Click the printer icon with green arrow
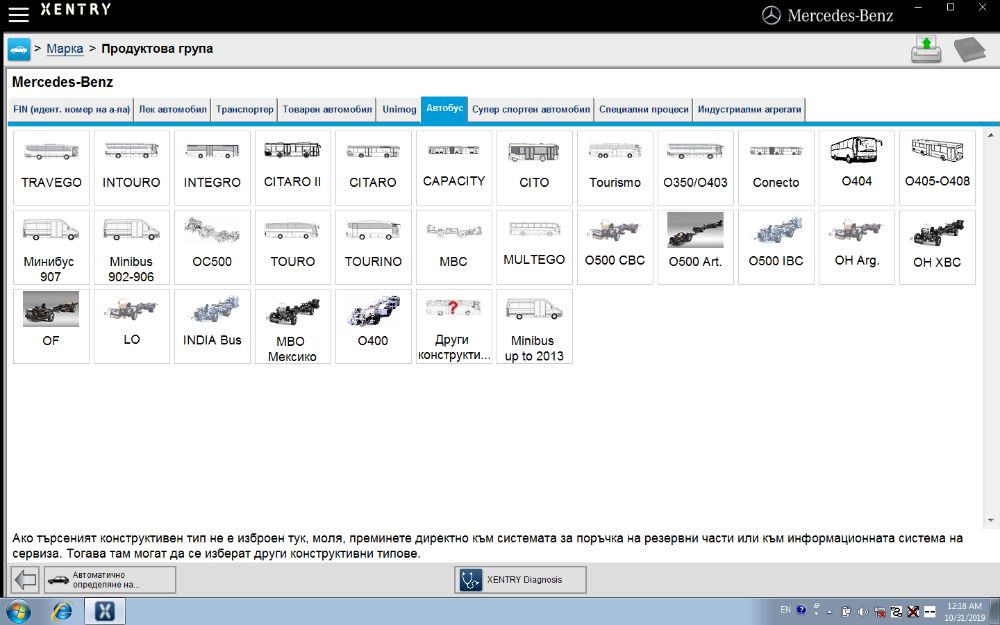The image size is (1000, 625). 926,49
